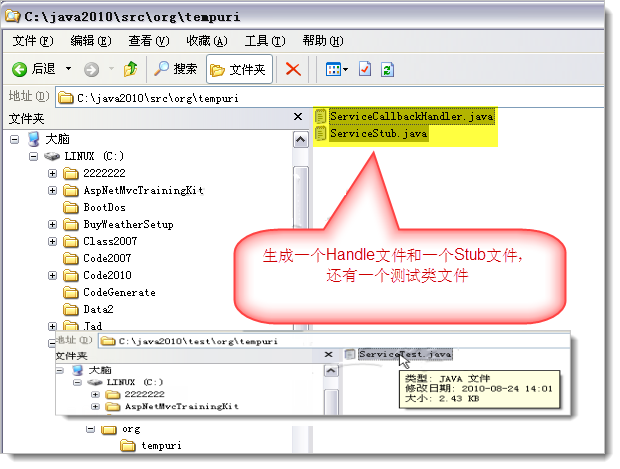Open the 查看(V) menu
620x469 pixels.
[149, 41]
